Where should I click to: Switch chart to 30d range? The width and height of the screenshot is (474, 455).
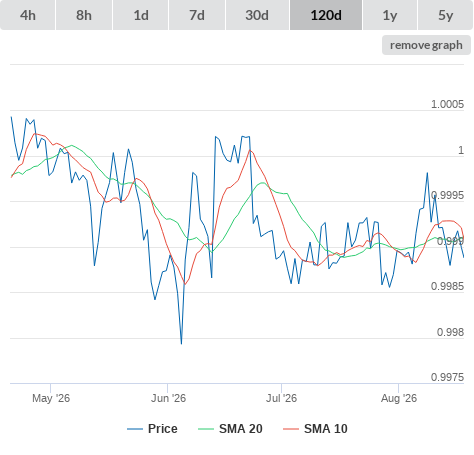(x=257, y=15)
